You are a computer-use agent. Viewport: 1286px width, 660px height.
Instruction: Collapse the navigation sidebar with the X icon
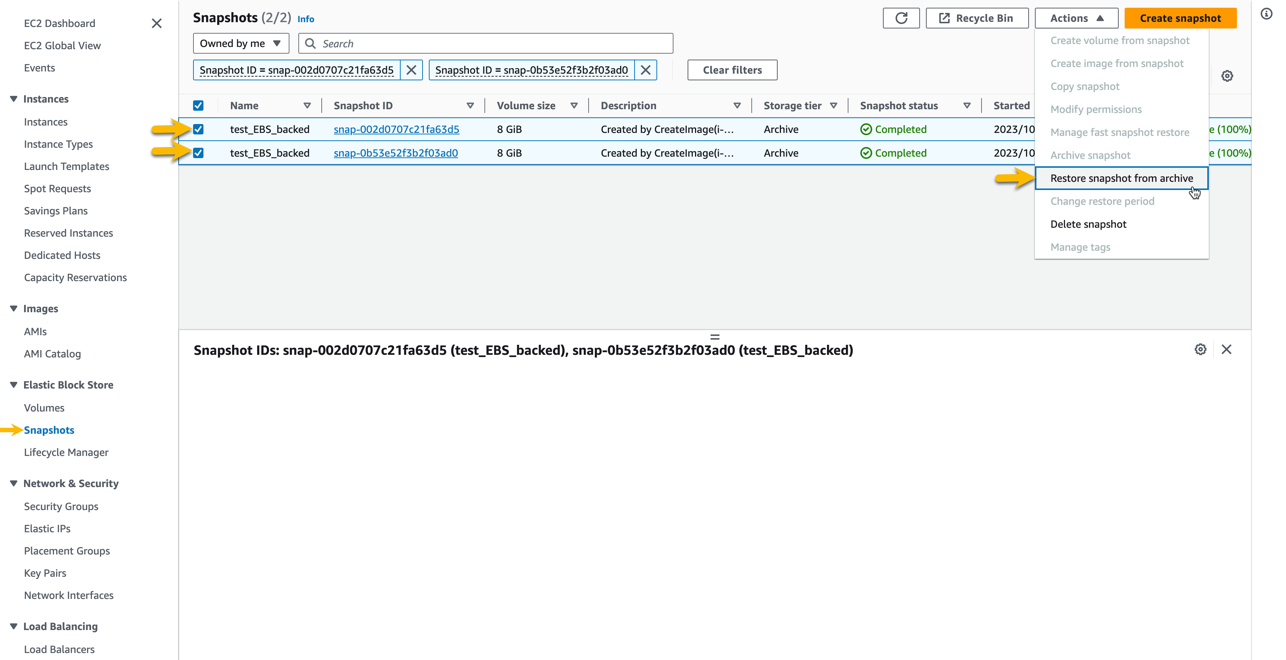click(156, 22)
